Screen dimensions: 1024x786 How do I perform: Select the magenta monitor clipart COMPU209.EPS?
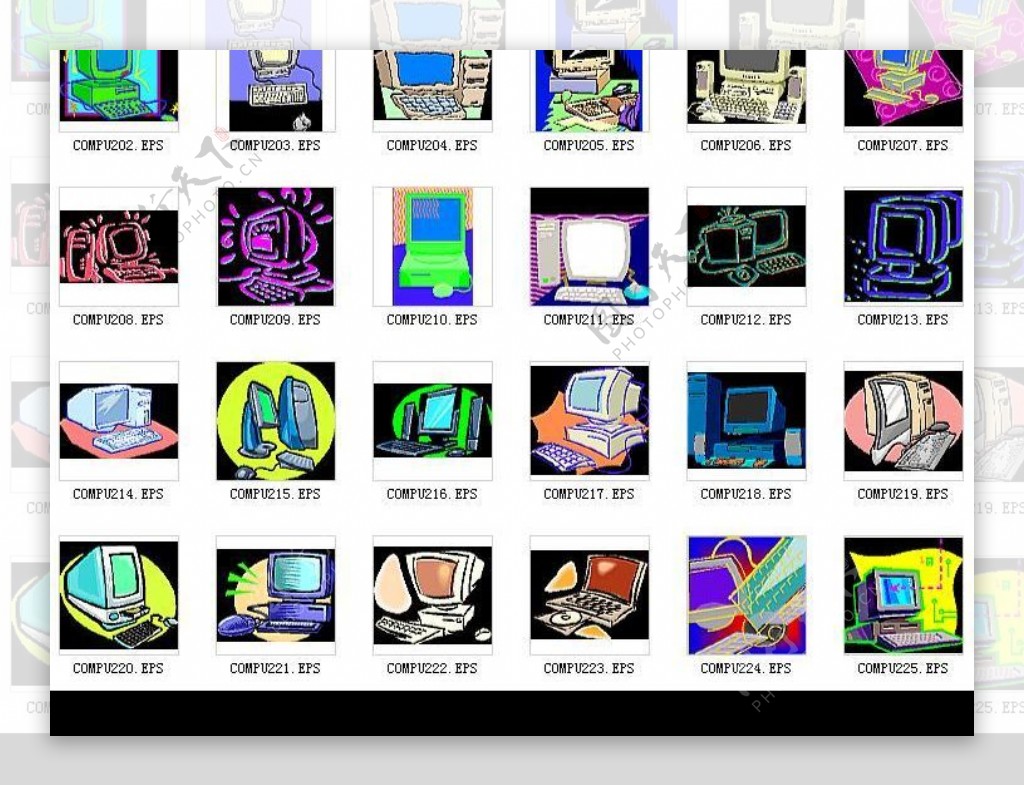coord(275,246)
